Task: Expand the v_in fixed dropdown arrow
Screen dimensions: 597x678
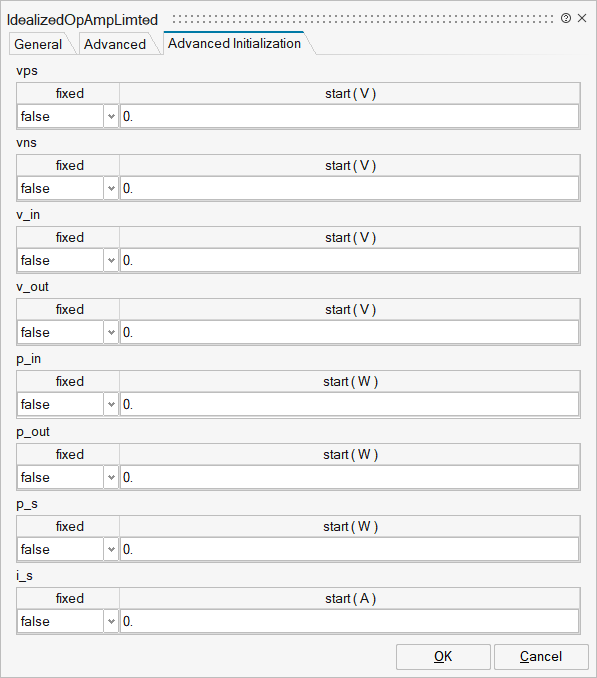Action: (111, 260)
